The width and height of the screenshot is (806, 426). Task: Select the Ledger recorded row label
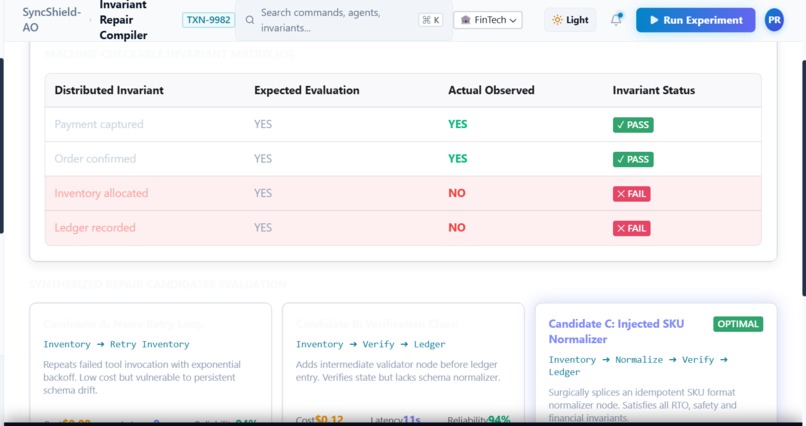[95, 228]
